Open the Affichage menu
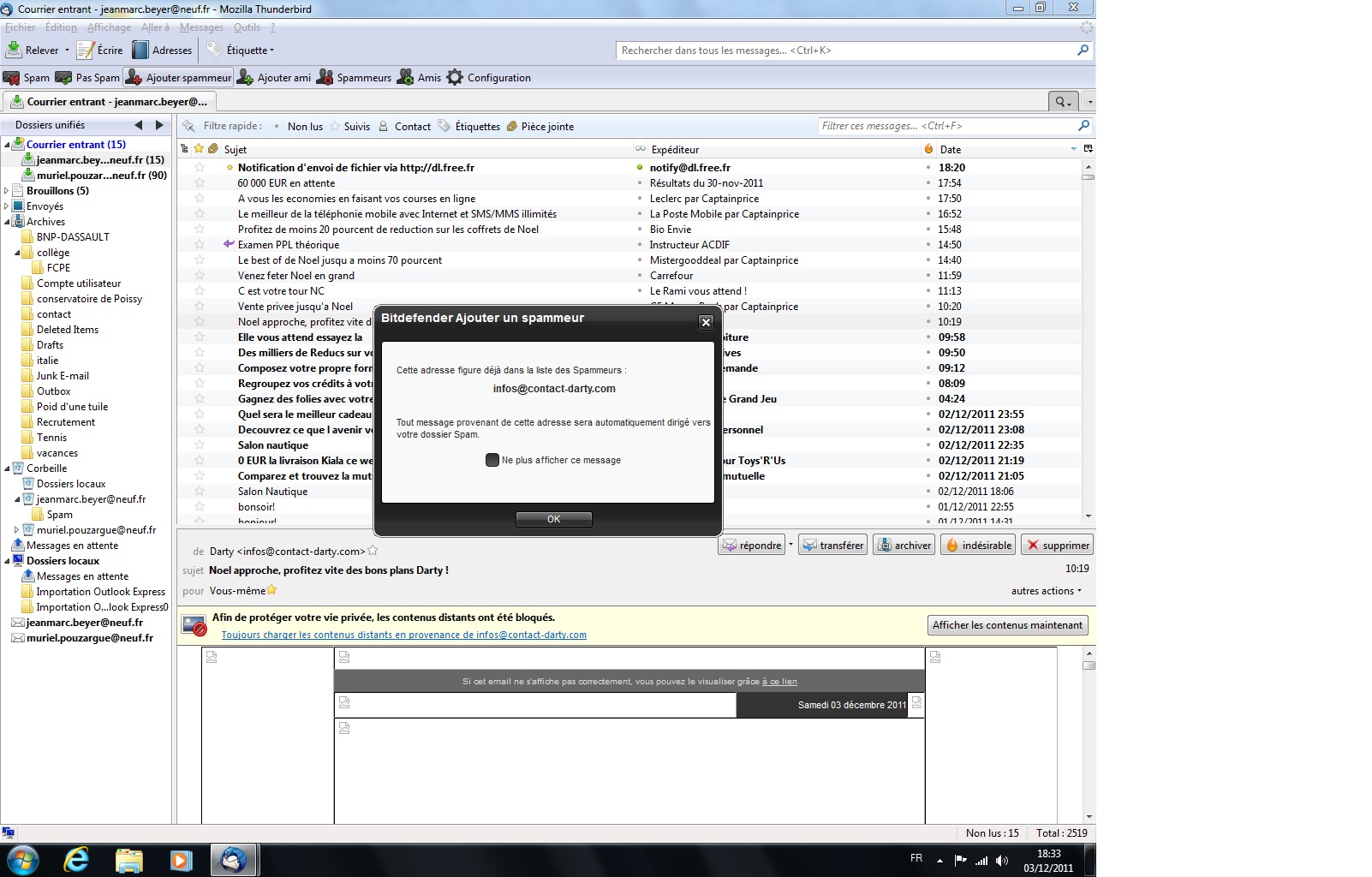The width and height of the screenshot is (1372, 877). pyautogui.click(x=109, y=27)
